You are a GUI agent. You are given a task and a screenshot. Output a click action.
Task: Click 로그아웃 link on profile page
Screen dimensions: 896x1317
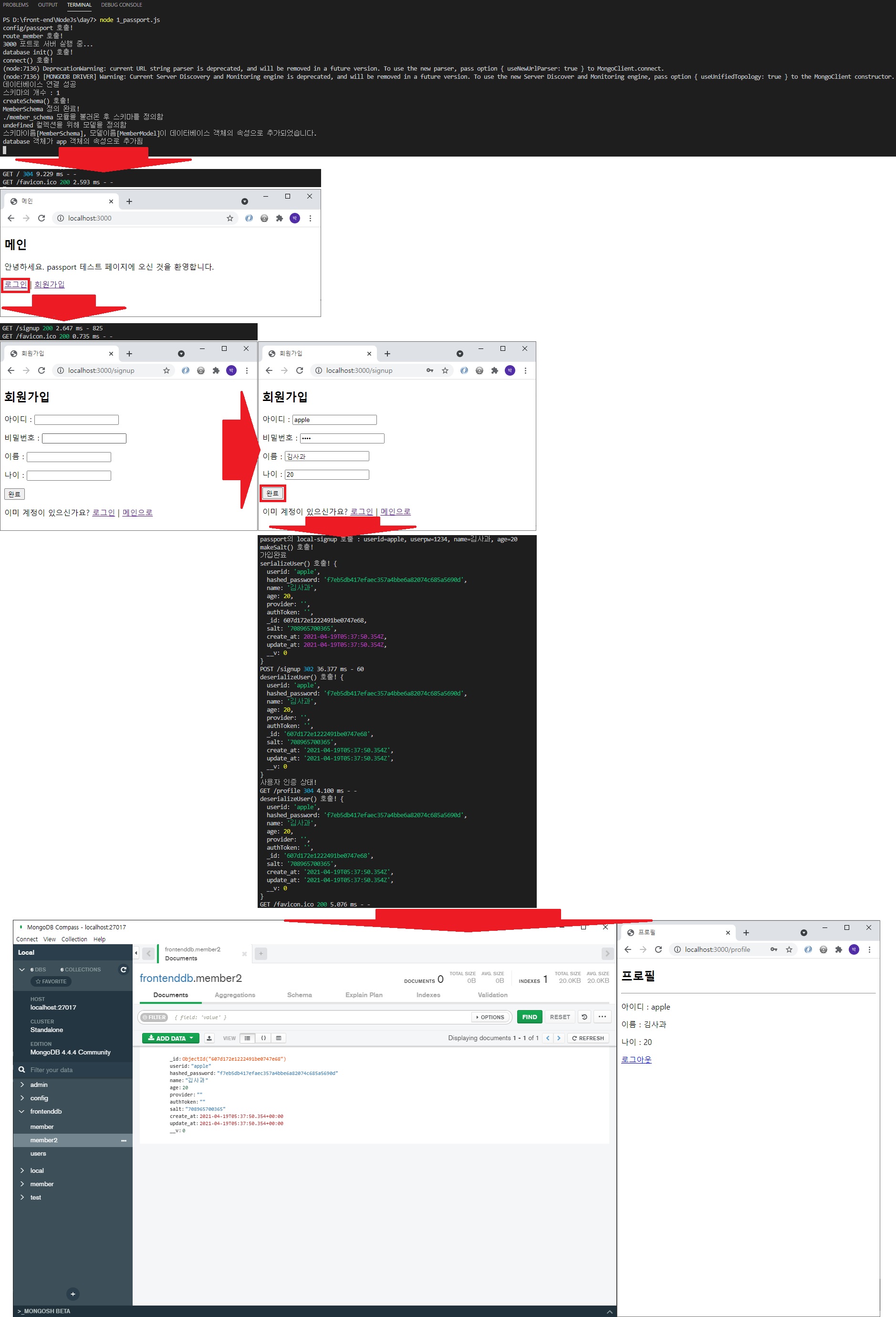[636, 1059]
